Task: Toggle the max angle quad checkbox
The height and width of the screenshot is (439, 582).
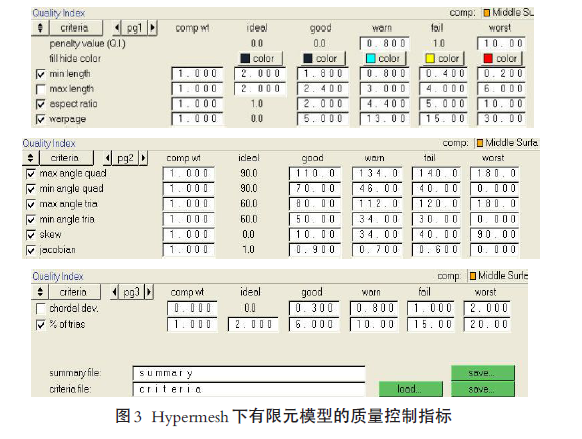Action: pyautogui.click(x=31, y=174)
